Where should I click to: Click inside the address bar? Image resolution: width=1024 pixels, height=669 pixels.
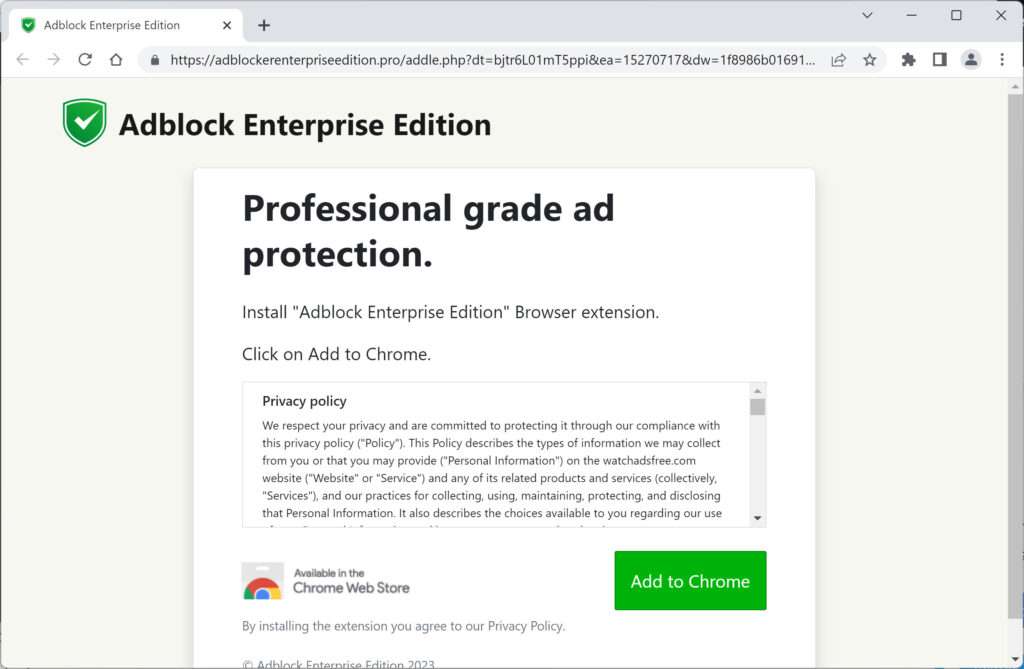point(450,59)
